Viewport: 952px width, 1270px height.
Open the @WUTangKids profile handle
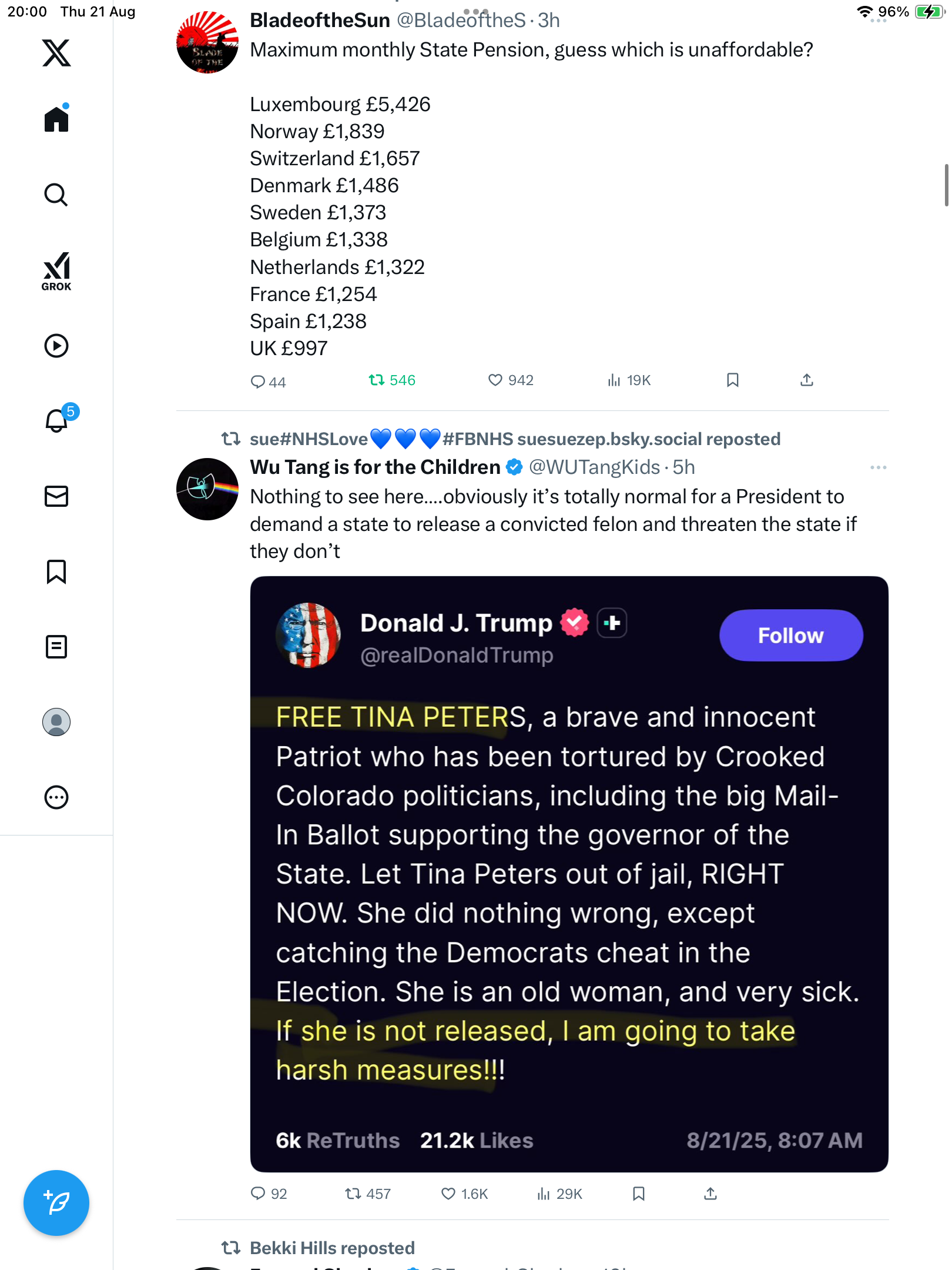594,467
